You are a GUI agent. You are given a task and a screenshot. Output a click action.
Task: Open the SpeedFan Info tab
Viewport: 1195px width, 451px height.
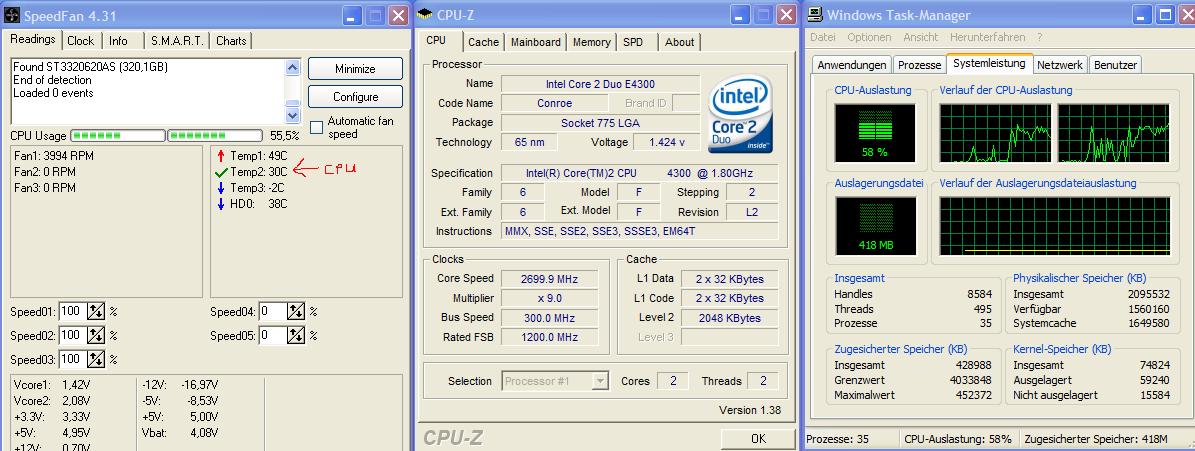pos(118,41)
